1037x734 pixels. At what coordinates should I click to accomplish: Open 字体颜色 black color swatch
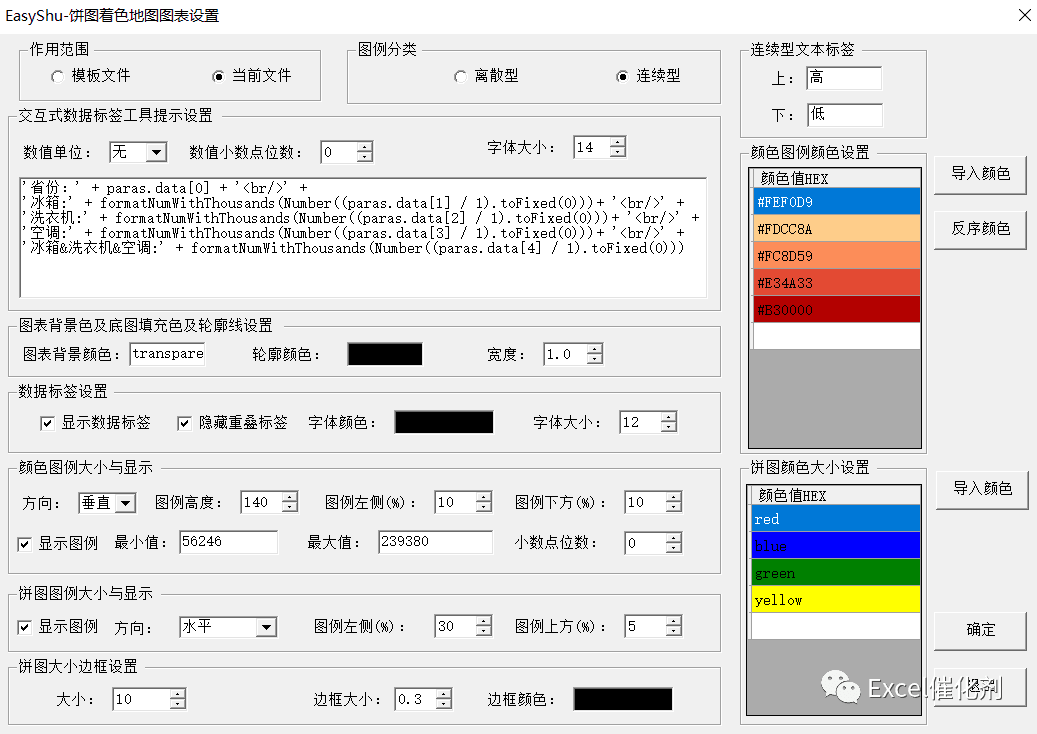click(444, 422)
